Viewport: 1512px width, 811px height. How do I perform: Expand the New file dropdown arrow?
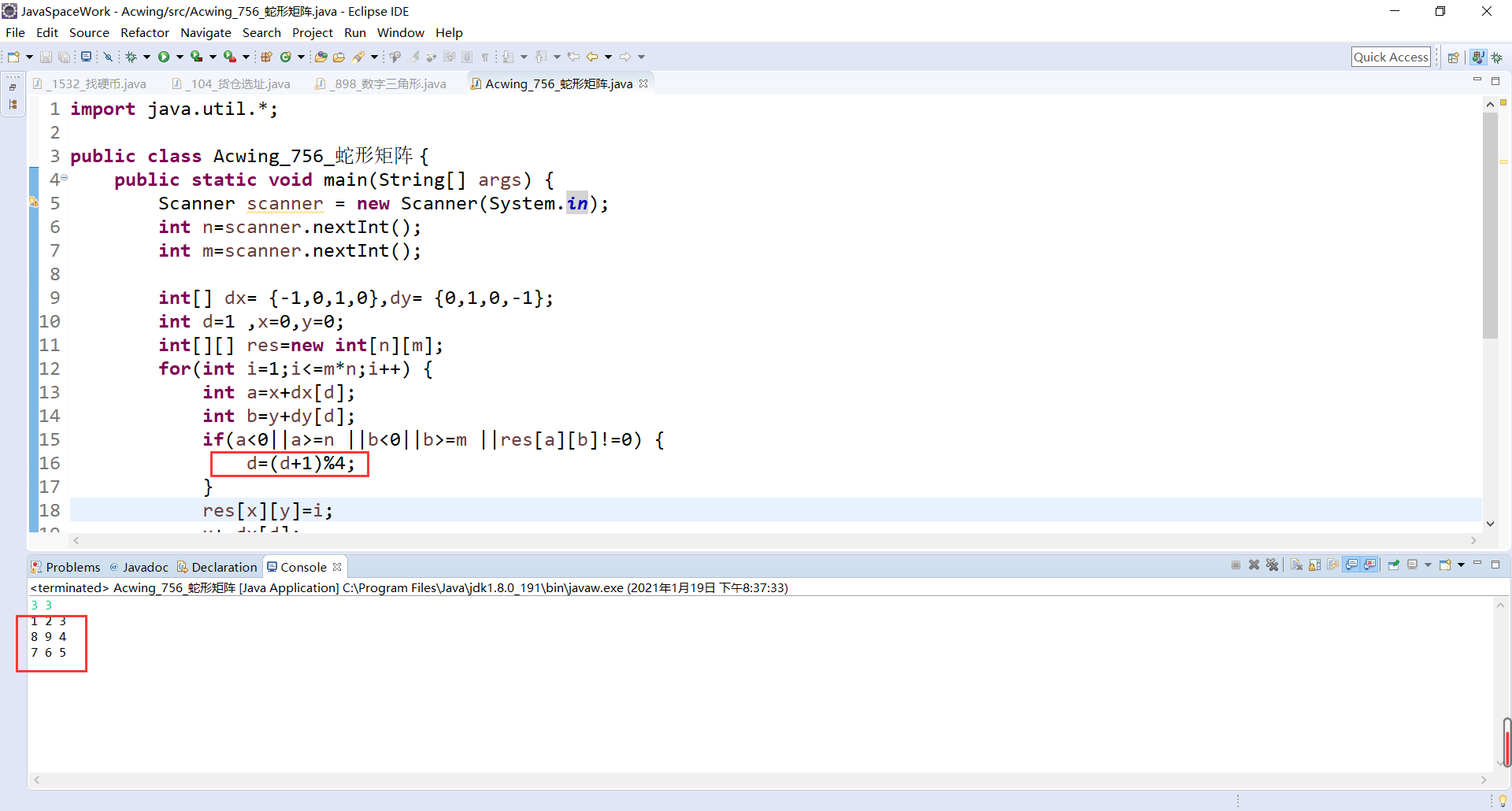29,57
